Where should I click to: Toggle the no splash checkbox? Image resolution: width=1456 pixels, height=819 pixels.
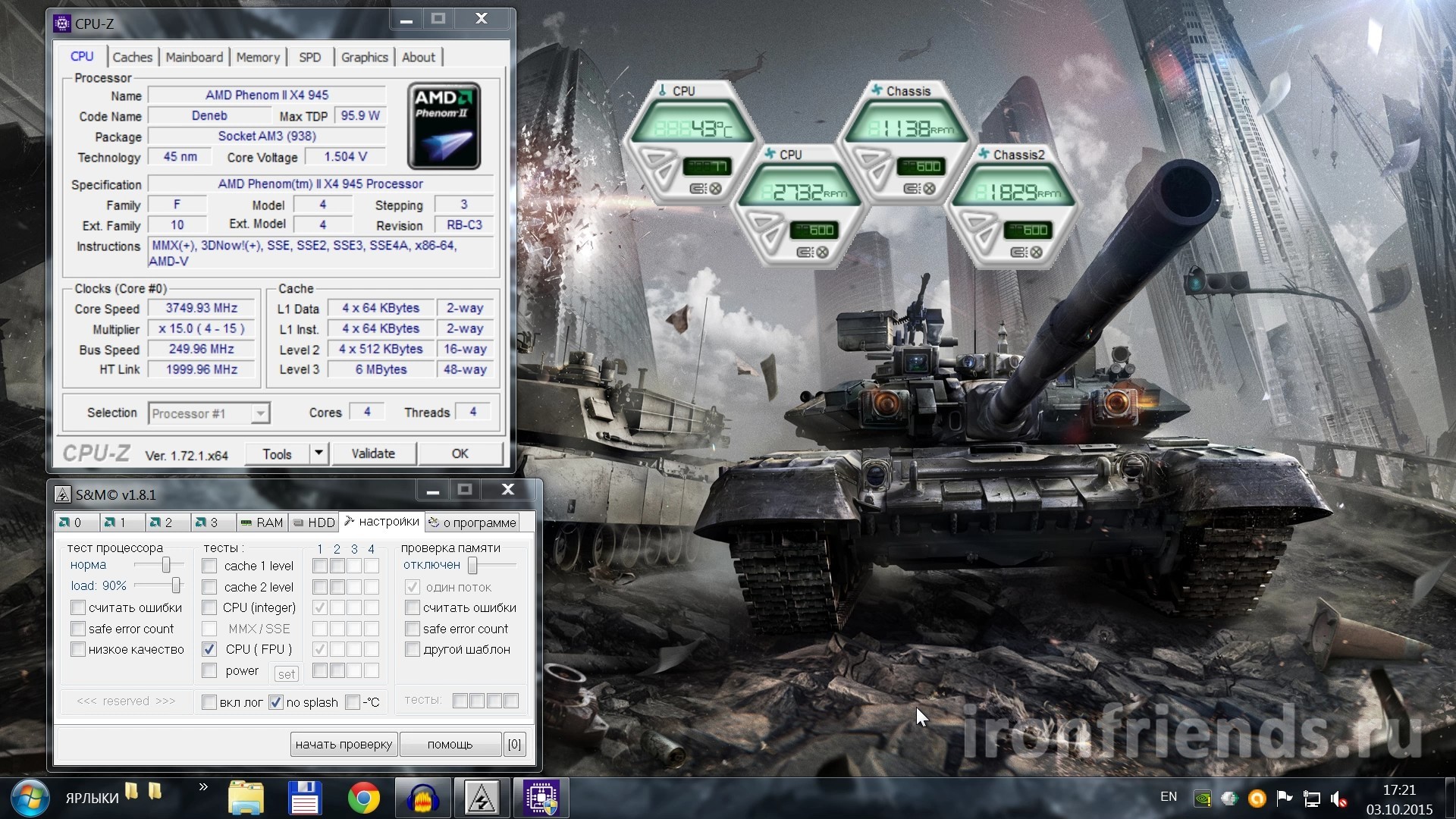[276, 702]
